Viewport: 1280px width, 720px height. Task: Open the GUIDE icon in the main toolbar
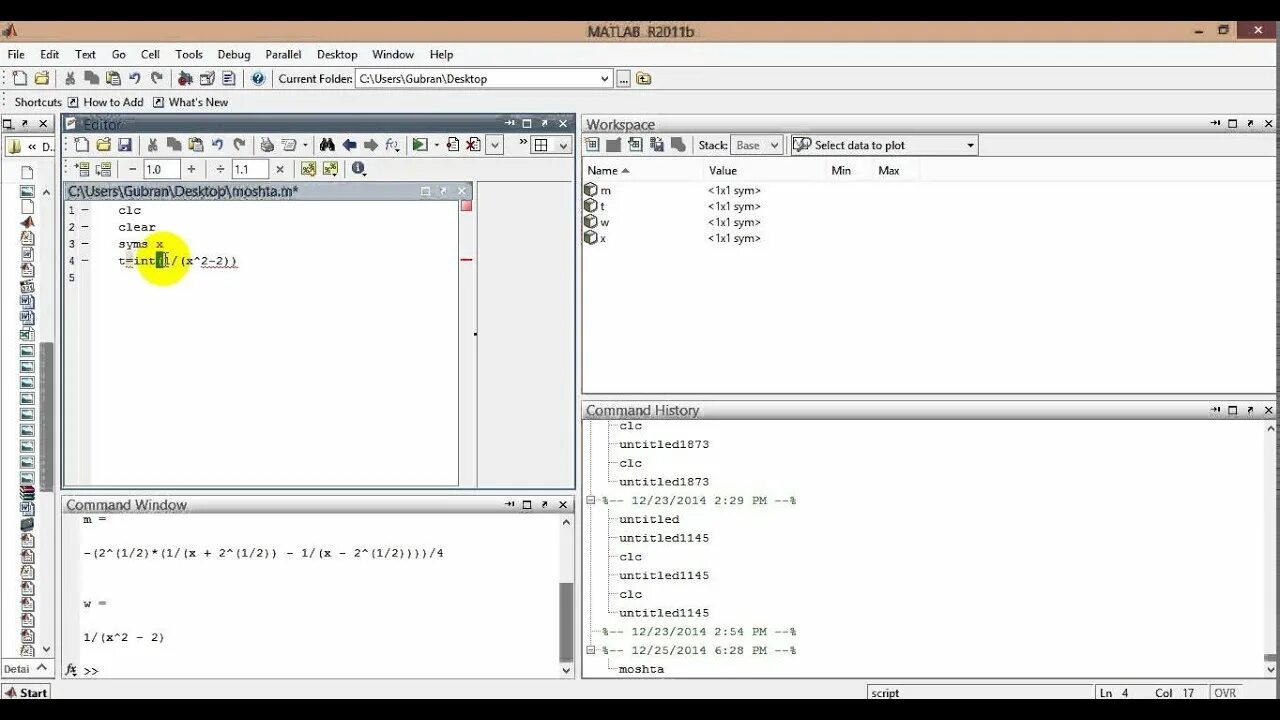tap(207, 78)
